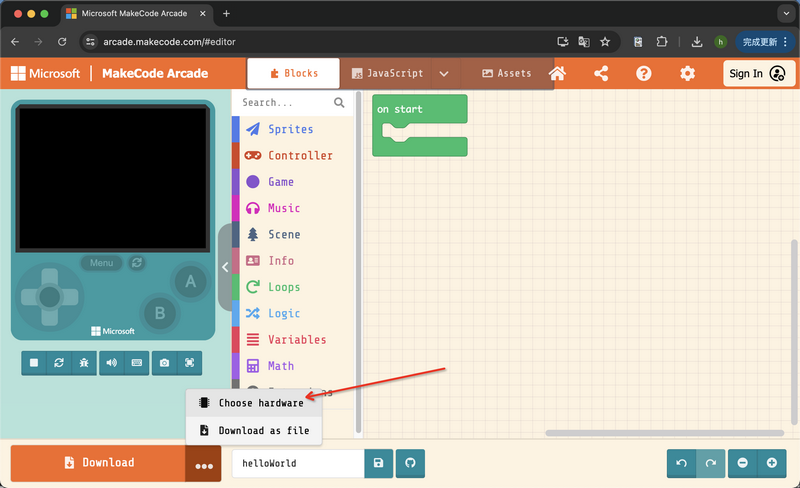Toggle the simulator keyboard controls
800x488 pixels.
[136, 363]
